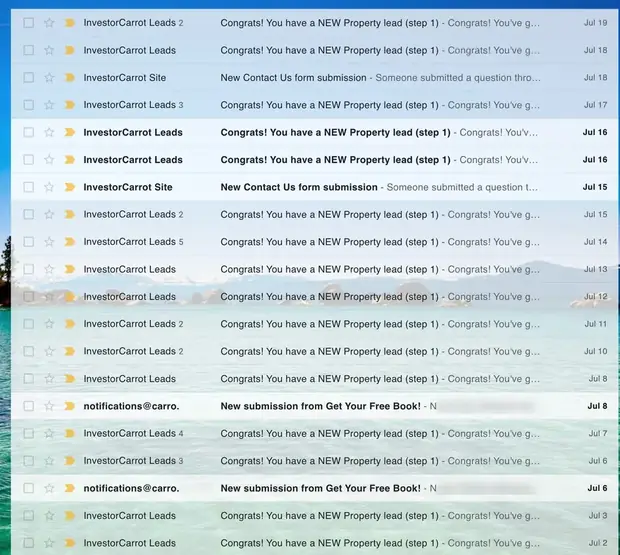Star the Jul 12 InvestorCarrot Leads email
The height and width of the screenshot is (555, 620).
coord(49,296)
